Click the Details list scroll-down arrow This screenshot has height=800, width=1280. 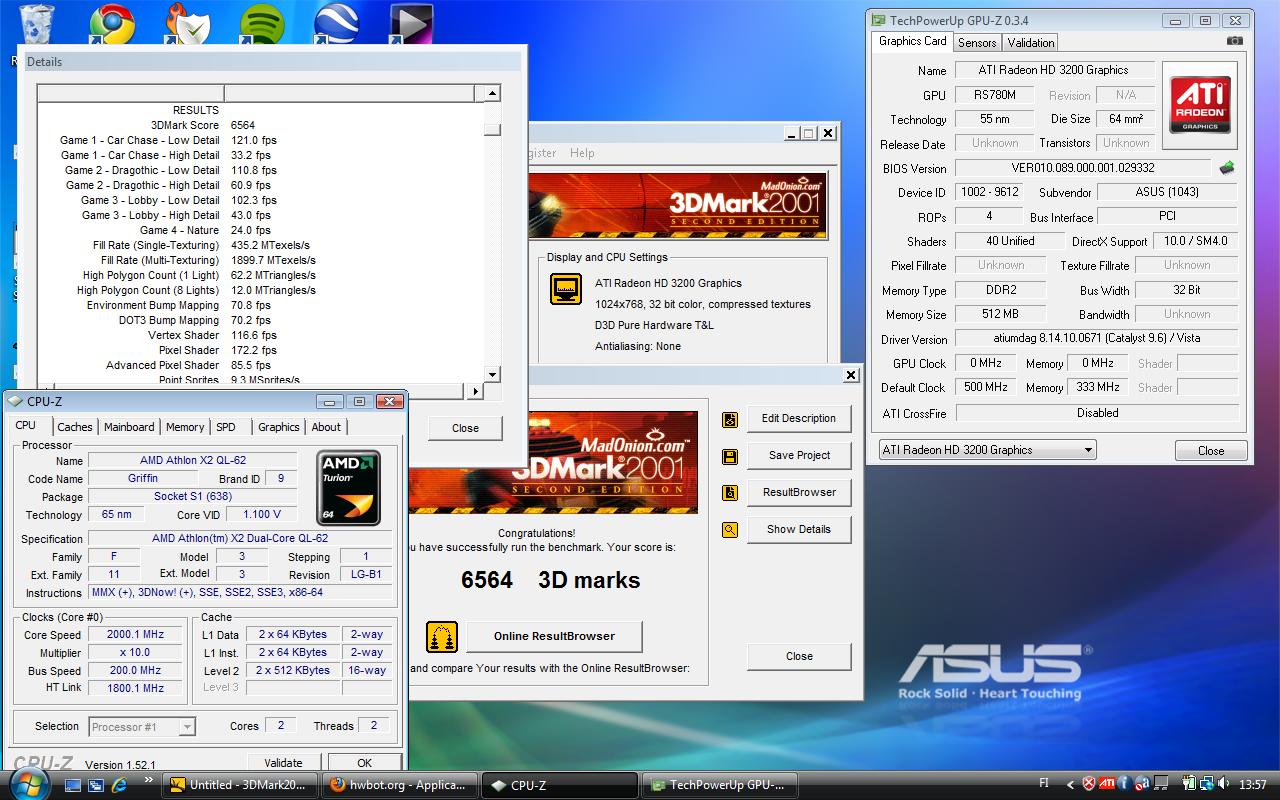tap(492, 374)
